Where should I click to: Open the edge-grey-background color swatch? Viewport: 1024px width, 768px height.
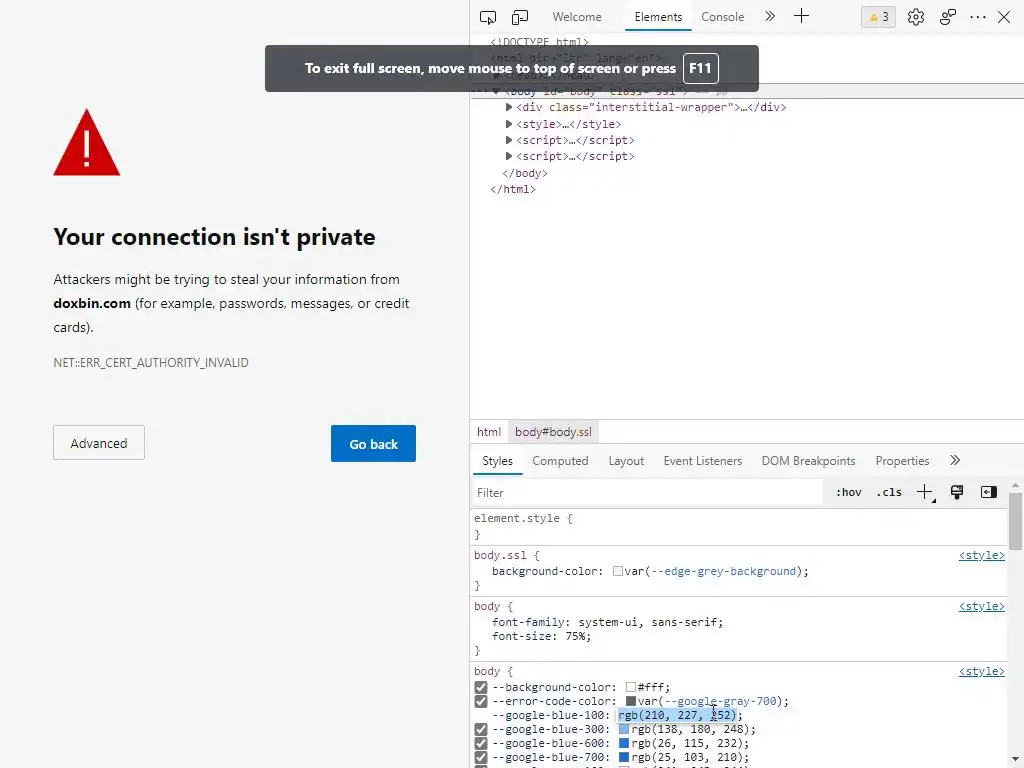tap(618, 571)
